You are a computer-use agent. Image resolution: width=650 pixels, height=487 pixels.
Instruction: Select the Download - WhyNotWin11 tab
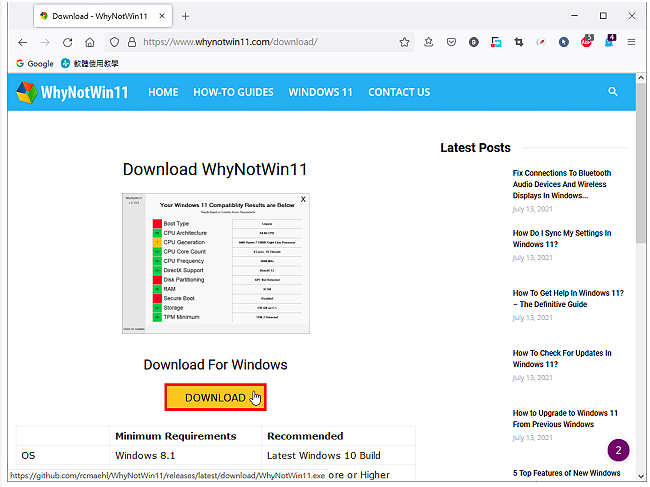(x=103, y=16)
